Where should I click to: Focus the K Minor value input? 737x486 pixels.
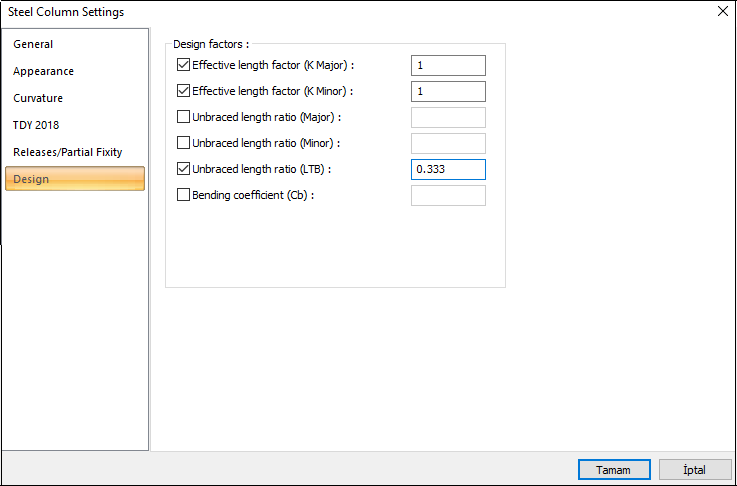pos(448,91)
